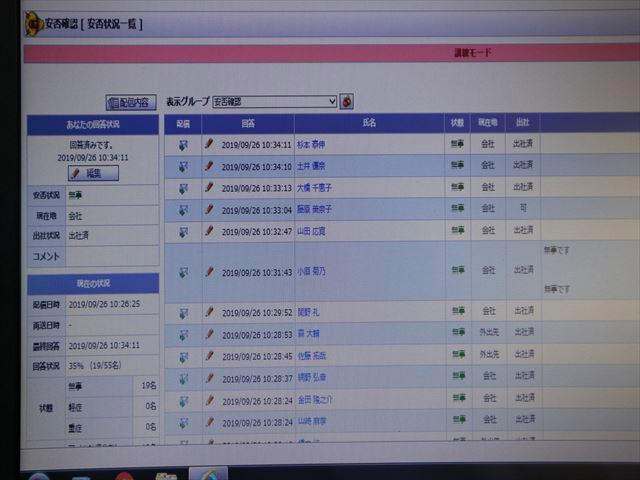This screenshot has width=640, height=480.
Task: Click the delivery icon in the 10:29:52 row
Action: pyautogui.click(x=183, y=313)
